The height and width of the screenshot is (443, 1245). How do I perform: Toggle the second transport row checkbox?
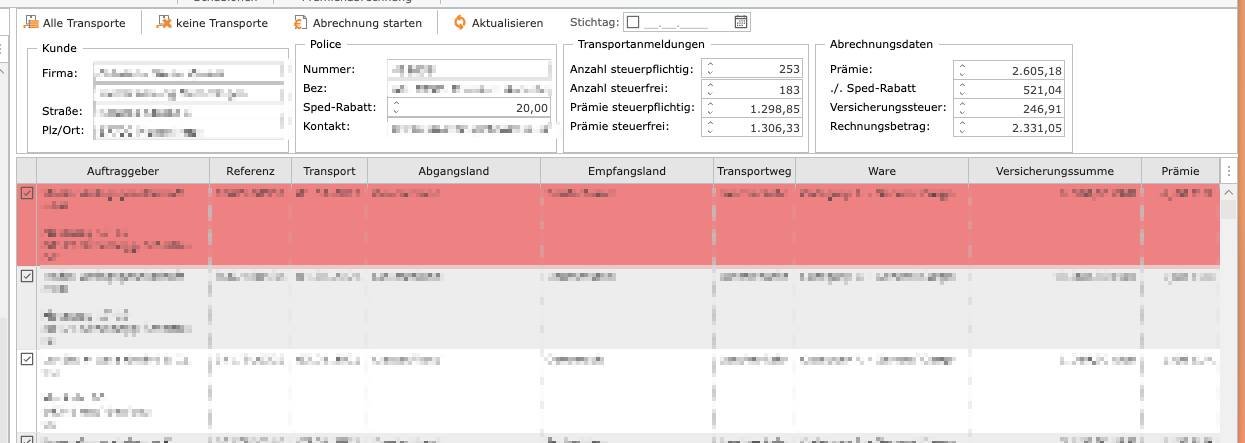[27, 276]
